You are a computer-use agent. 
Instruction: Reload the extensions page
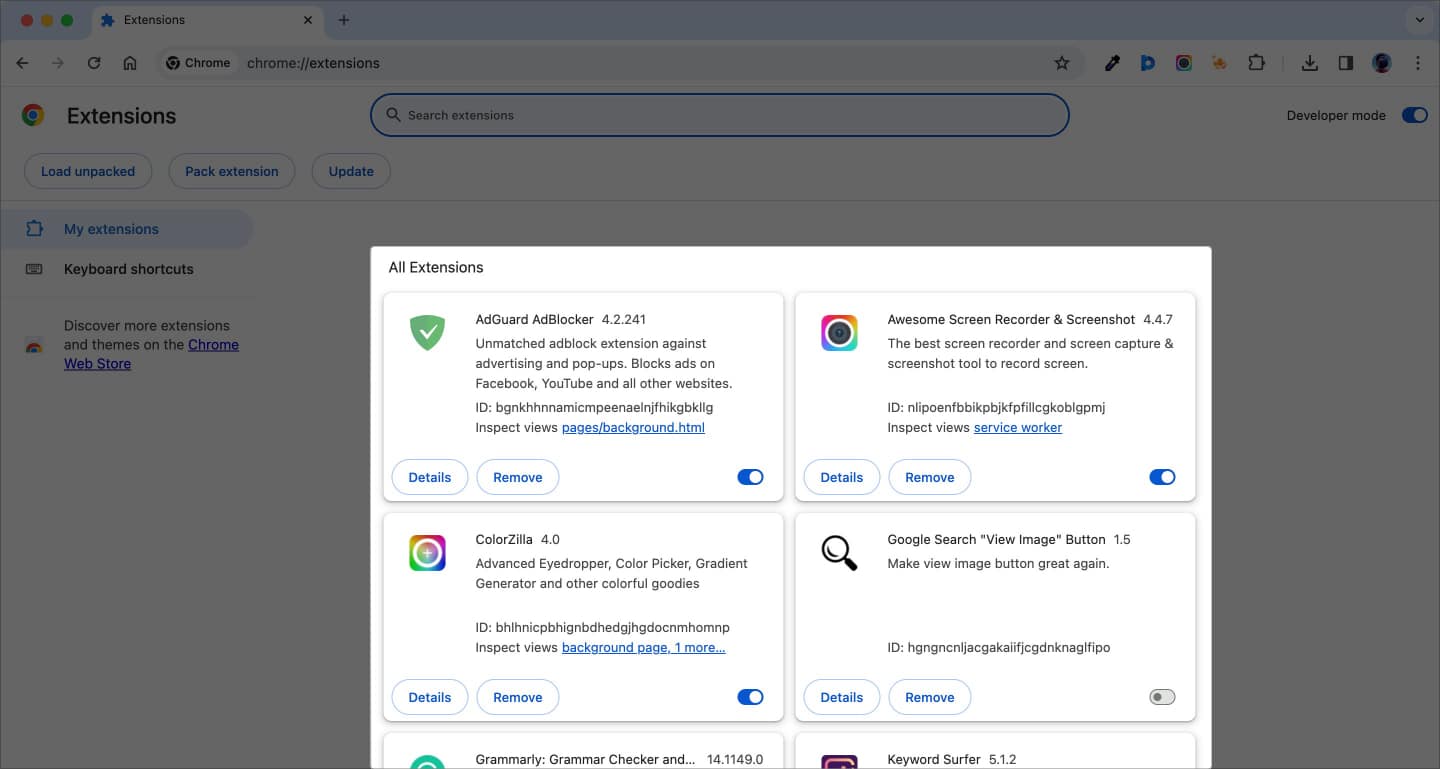coord(94,63)
